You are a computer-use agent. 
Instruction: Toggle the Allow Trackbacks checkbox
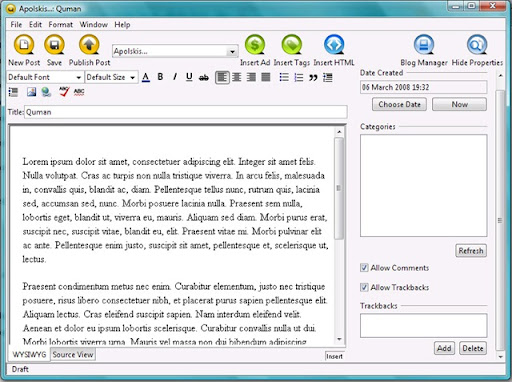[x=364, y=287]
